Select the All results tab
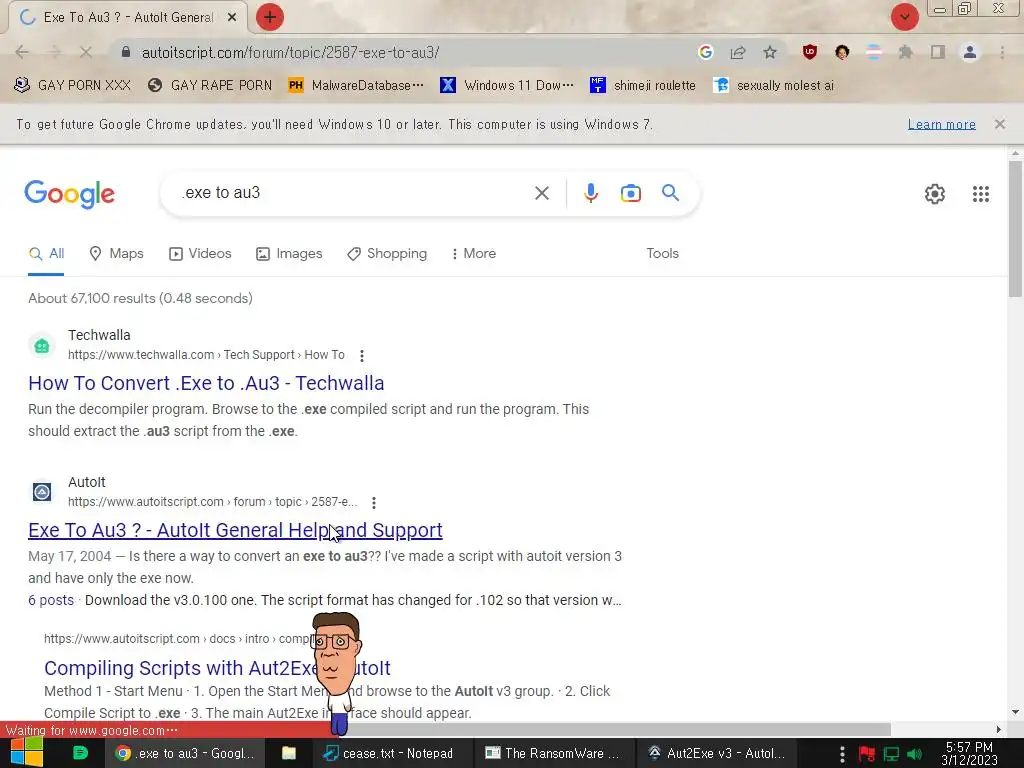This screenshot has height=768, width=1024. click(46, 253)
